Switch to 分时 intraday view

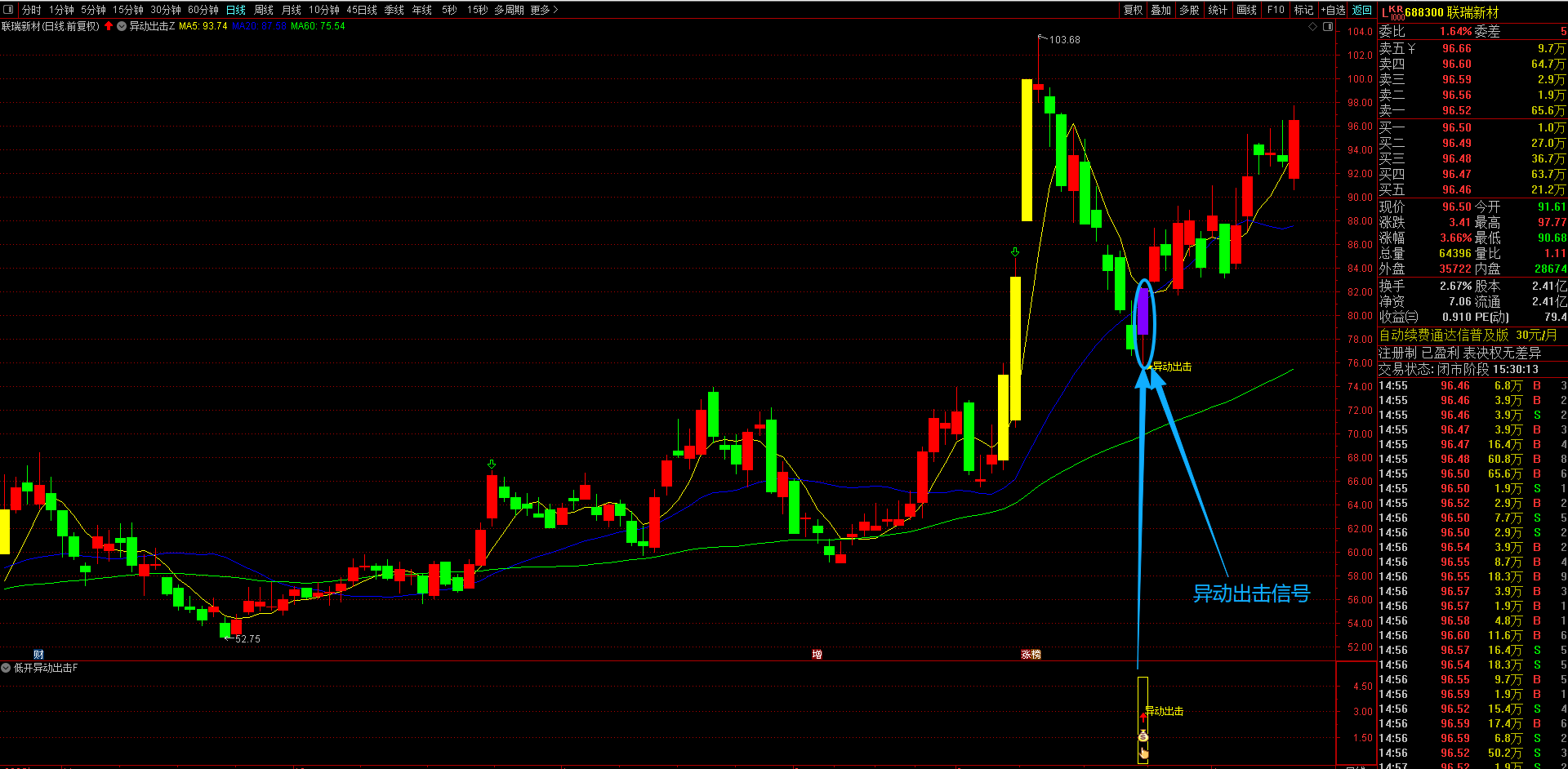point(31,10)
